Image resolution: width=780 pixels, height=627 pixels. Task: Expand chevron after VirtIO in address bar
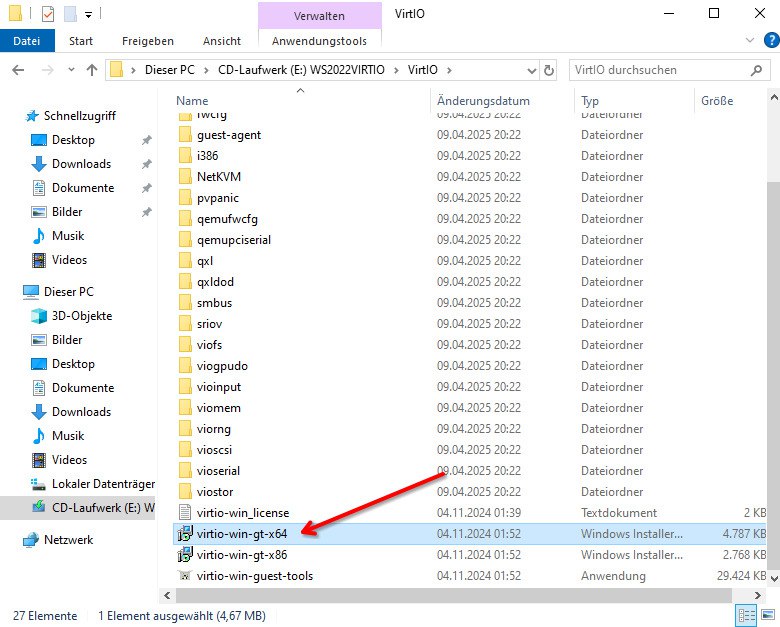449,71
